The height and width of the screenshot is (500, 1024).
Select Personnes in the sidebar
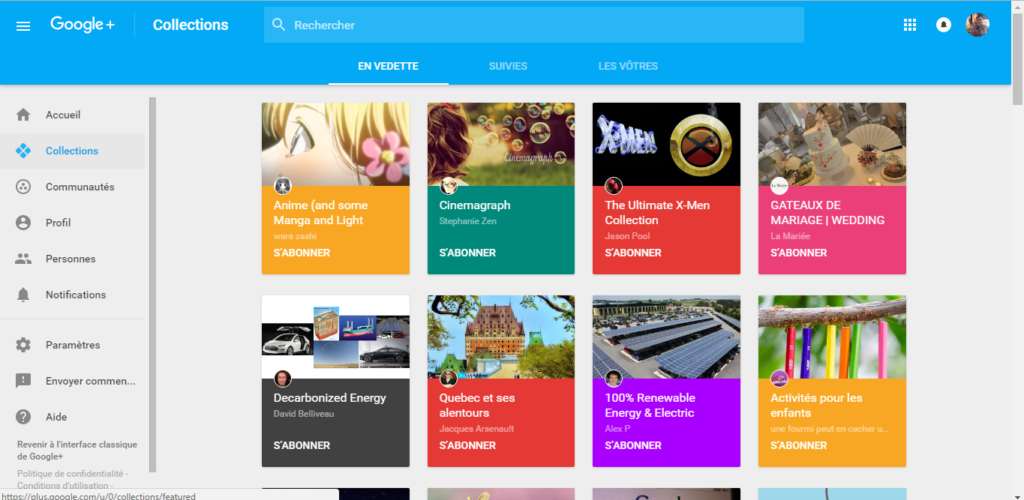click(72, 258)
